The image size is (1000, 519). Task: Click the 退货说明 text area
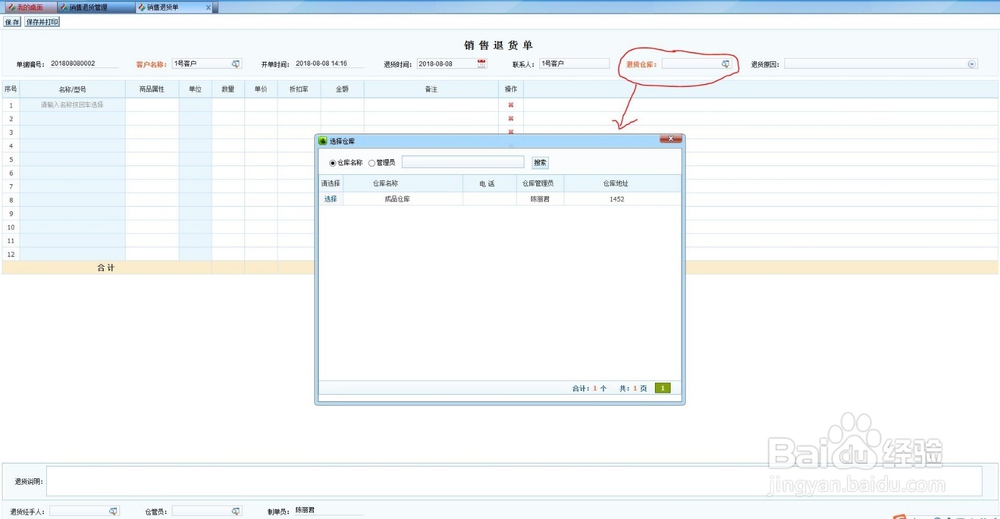click(x=514, y=481)
